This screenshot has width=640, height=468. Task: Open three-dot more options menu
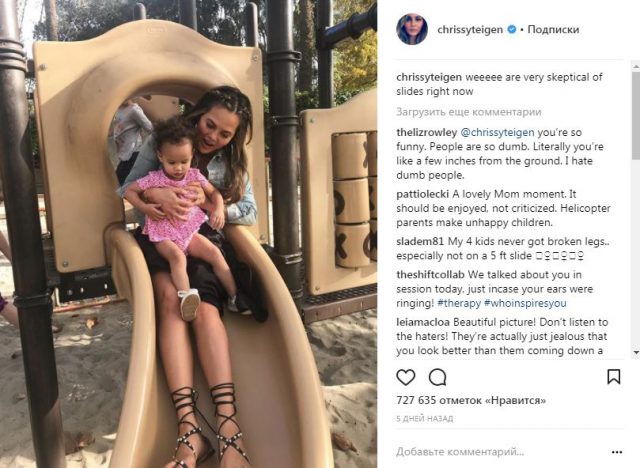pyautogui.click(x=617, y=452)
